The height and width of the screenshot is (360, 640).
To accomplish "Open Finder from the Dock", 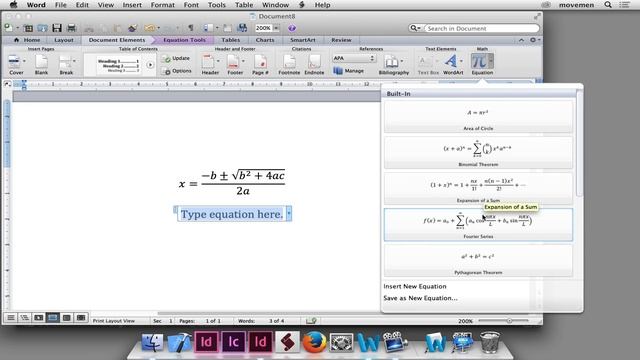I will (152, 342).
